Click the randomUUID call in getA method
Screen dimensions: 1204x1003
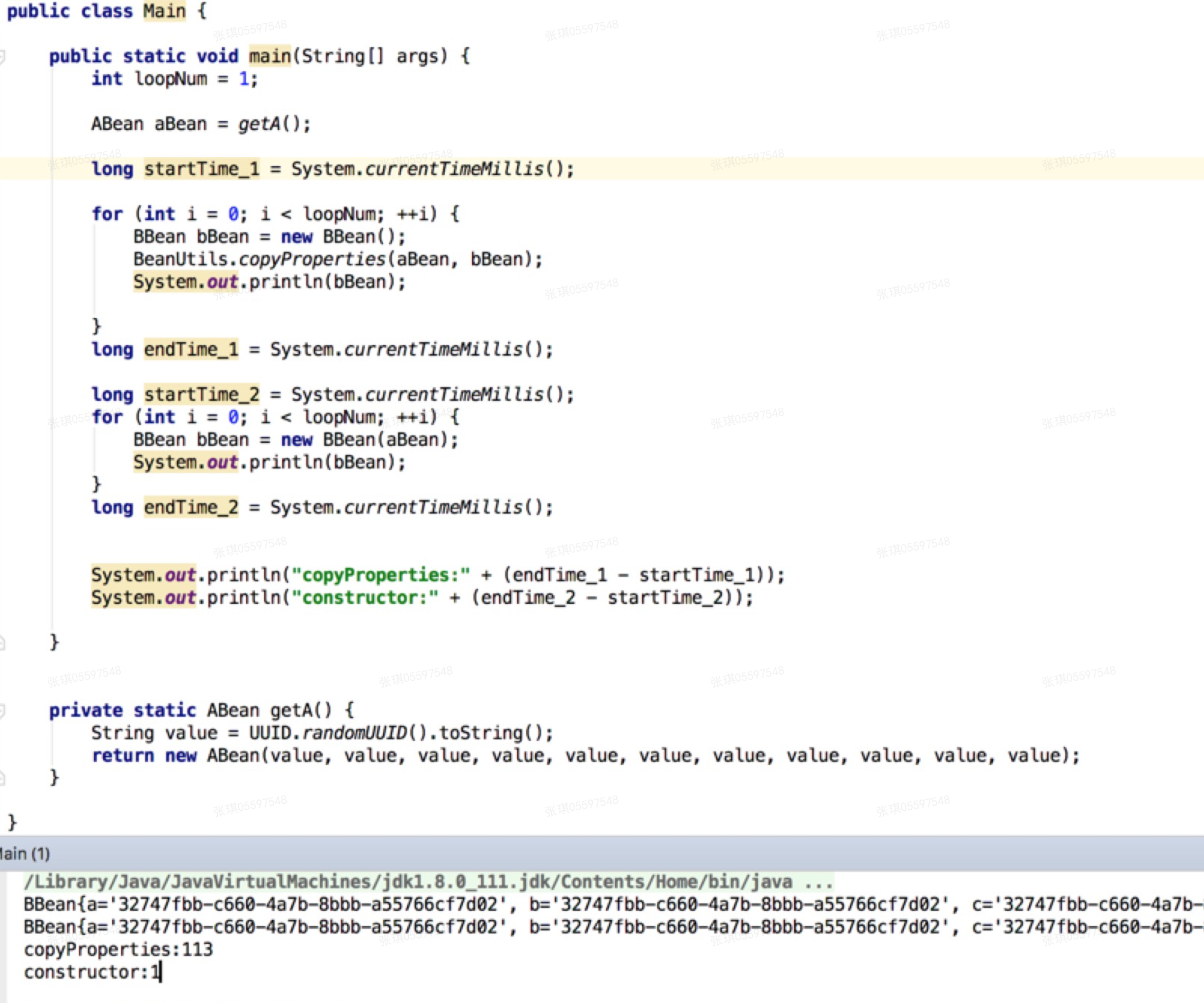click(x=354, y=733)
